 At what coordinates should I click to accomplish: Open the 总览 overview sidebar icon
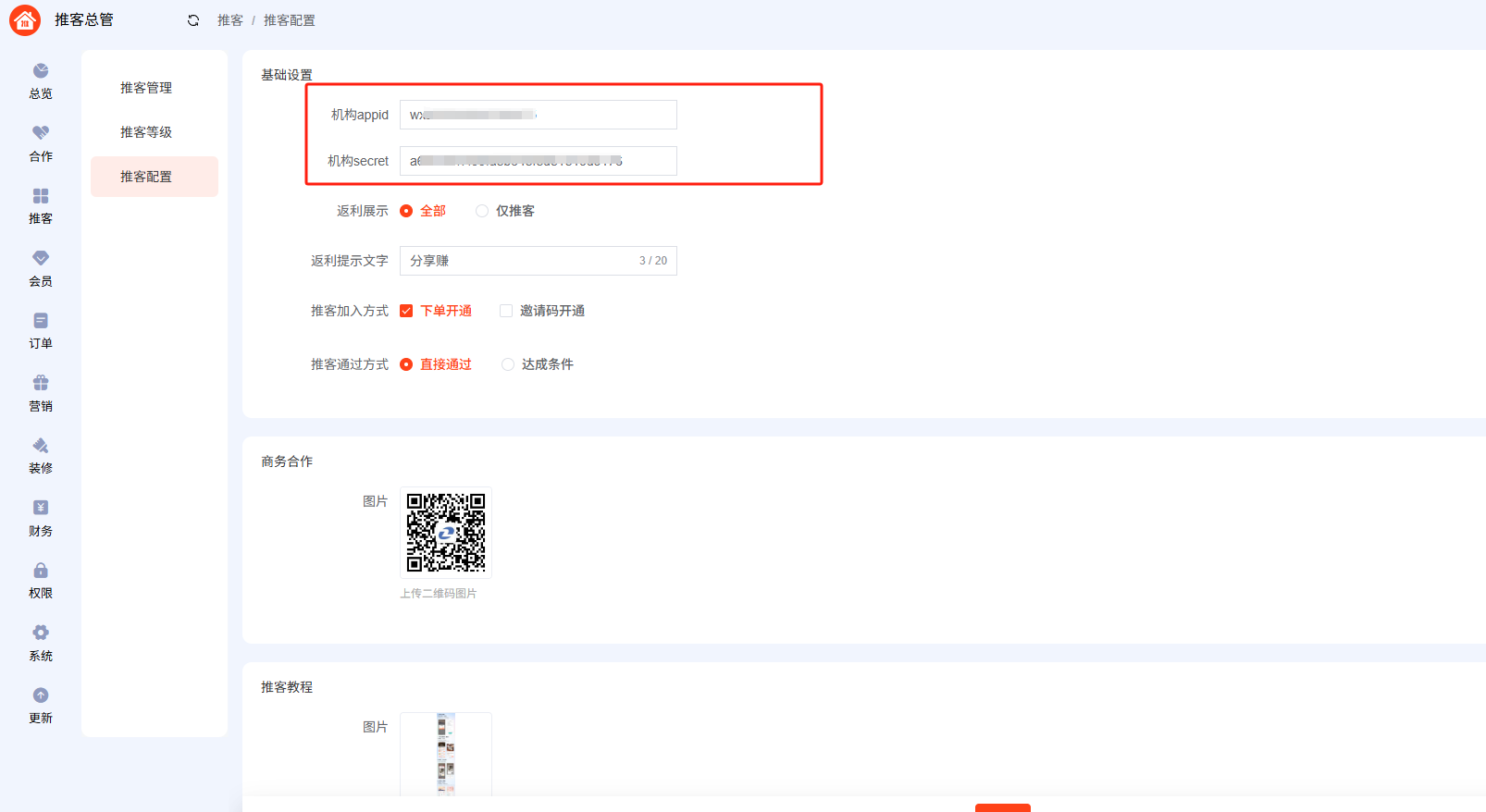41,71
